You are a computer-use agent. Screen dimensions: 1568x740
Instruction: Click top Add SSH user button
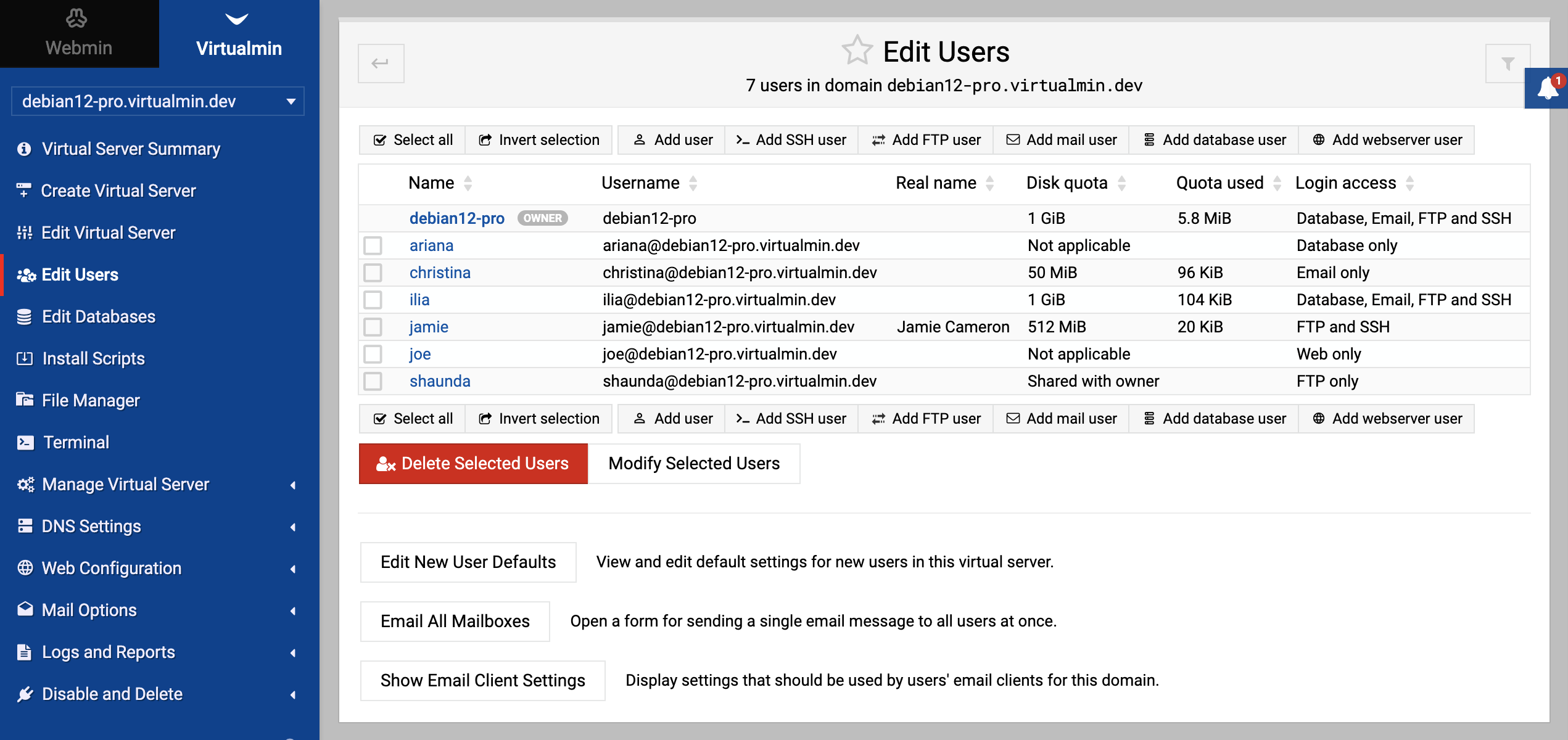coord(791,140)
